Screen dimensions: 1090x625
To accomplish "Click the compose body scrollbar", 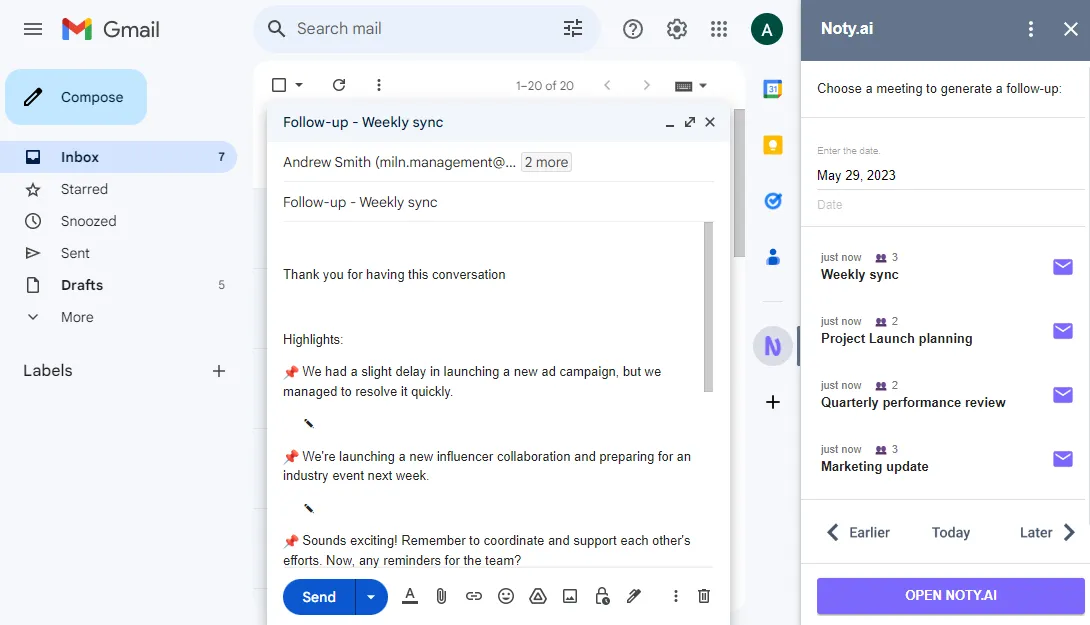I will (708, 307).
